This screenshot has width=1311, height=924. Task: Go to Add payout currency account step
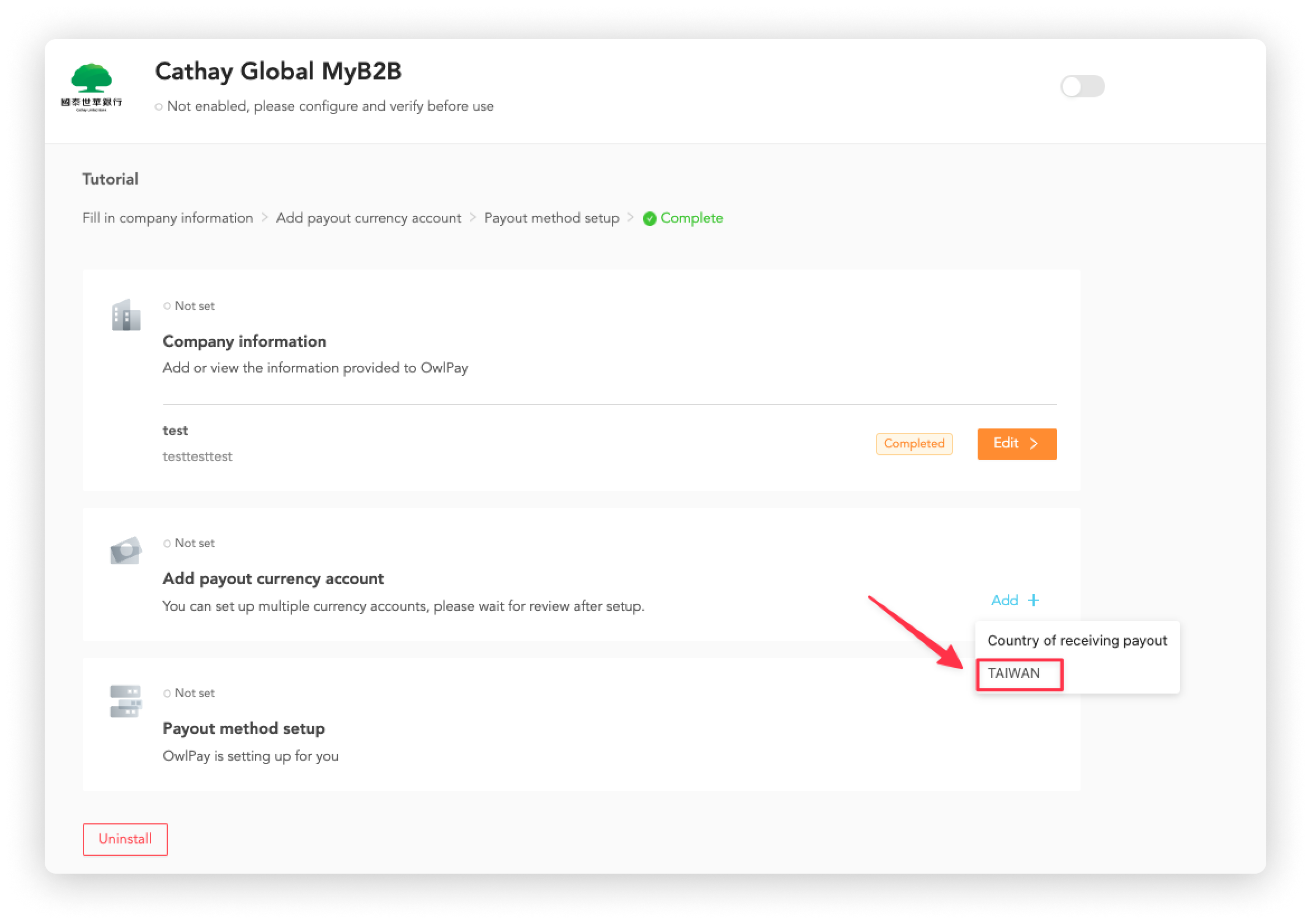[368, 218]
